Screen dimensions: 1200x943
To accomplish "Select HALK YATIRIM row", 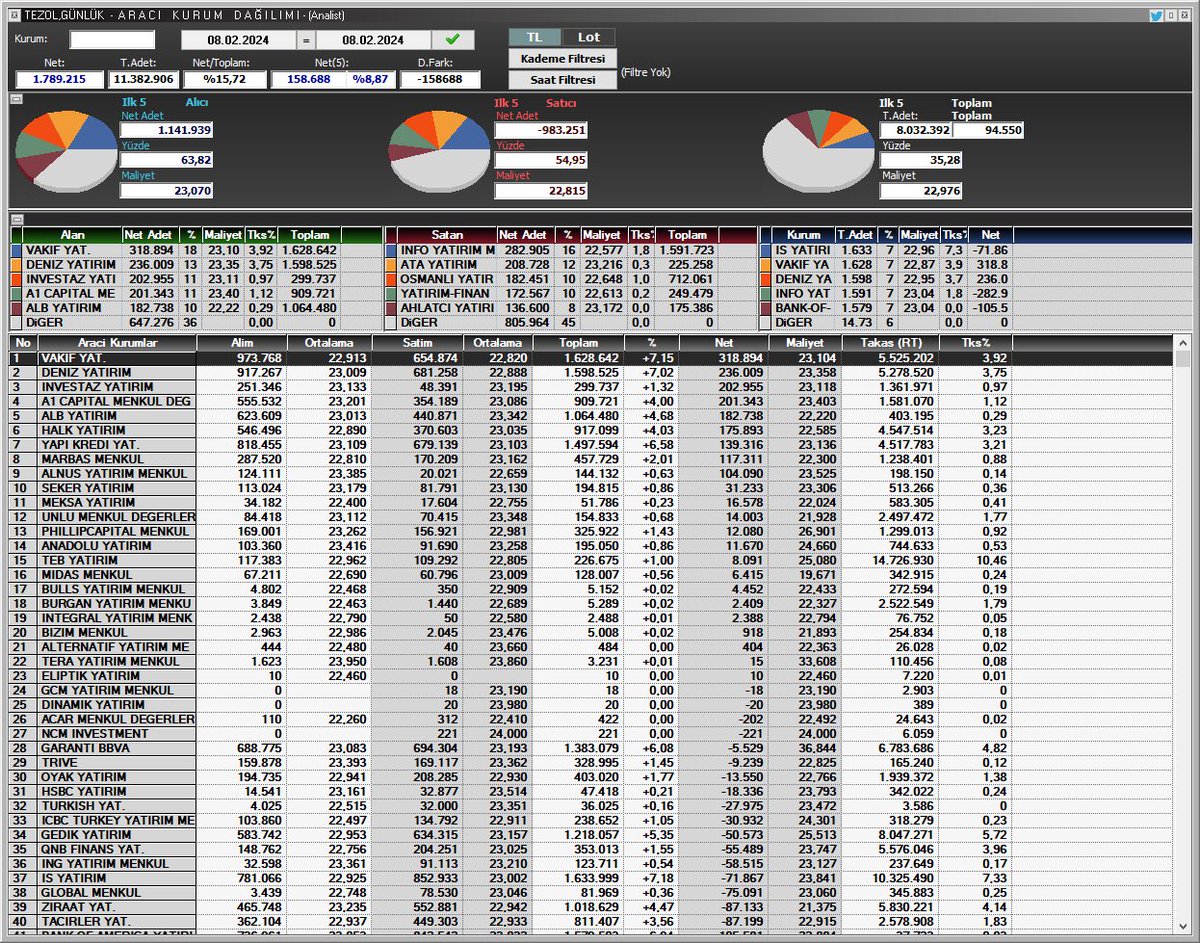I will (593, 429).
